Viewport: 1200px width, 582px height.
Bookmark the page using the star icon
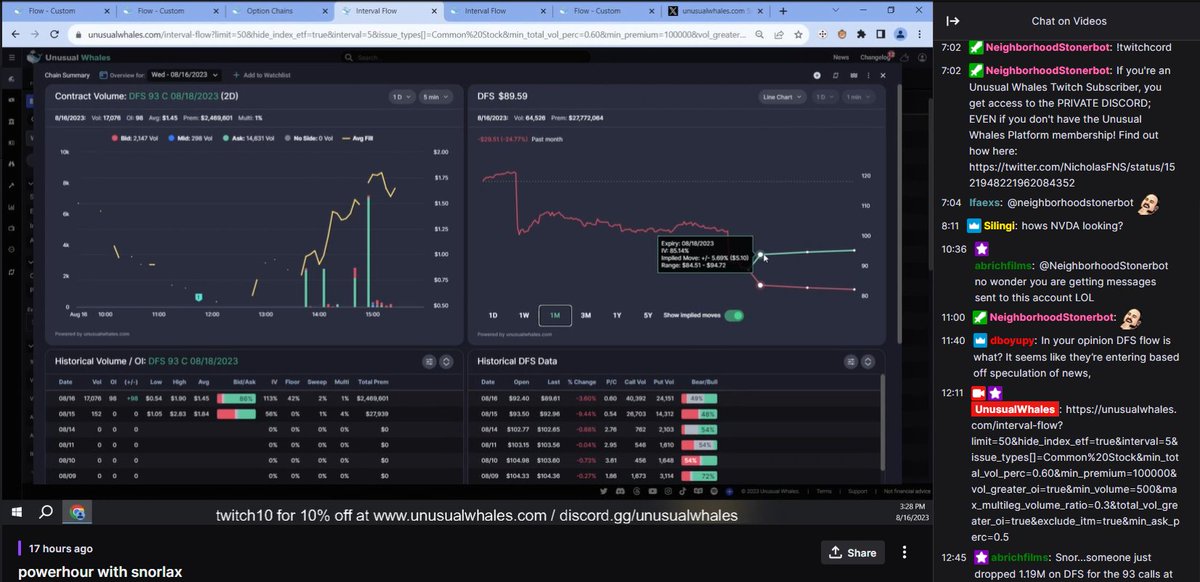tap(798, 34)
